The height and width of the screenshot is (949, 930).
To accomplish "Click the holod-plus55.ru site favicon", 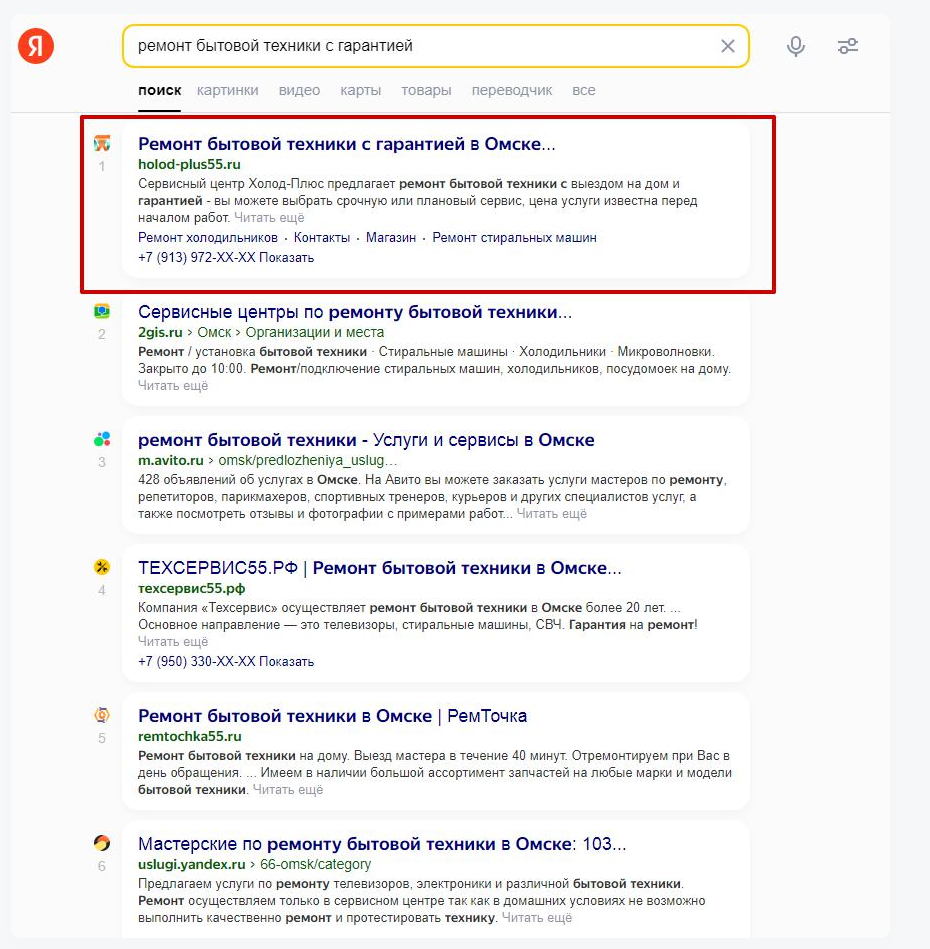I will tap(102, 143).
